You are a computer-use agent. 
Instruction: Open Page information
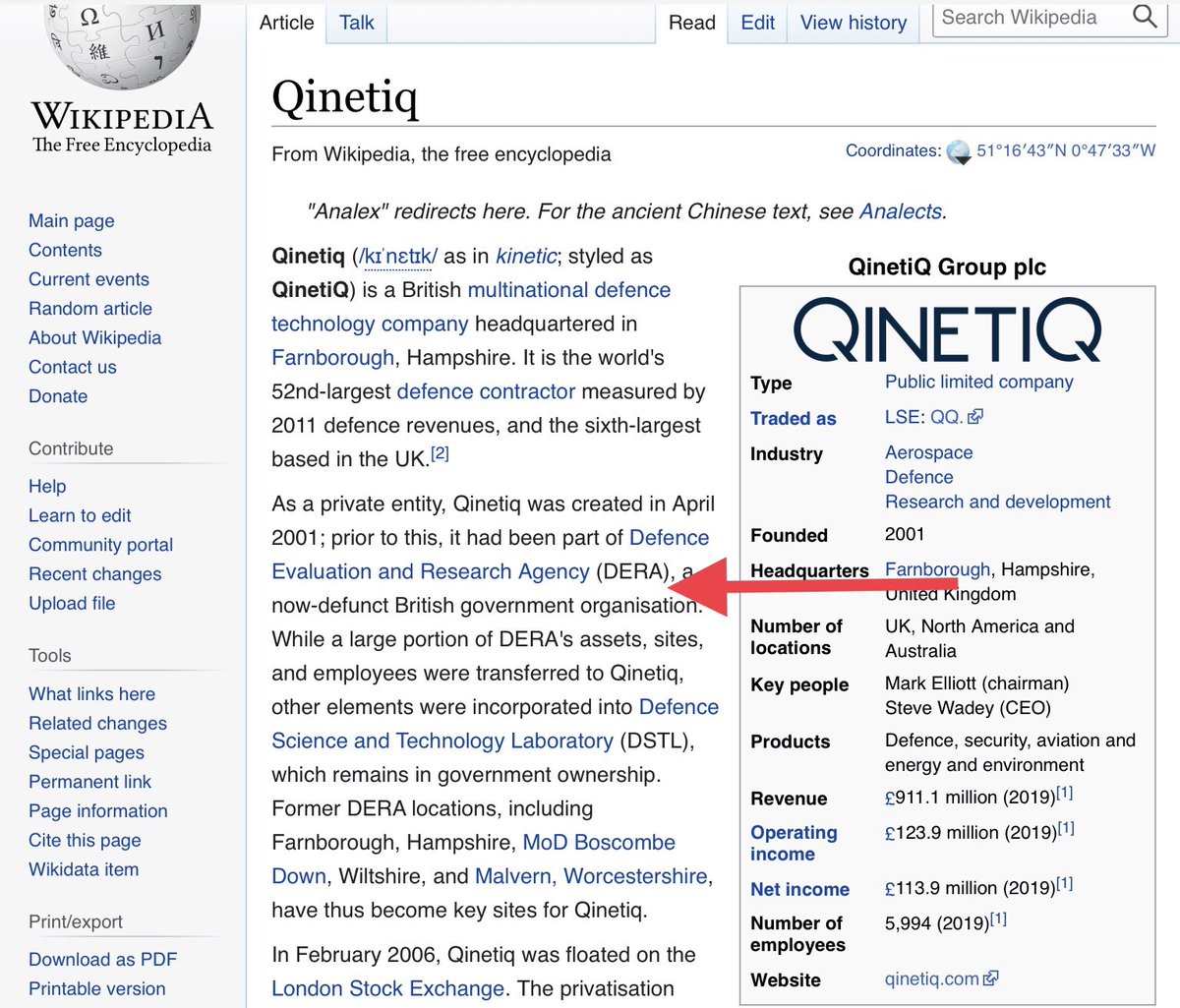click(98, 810)
